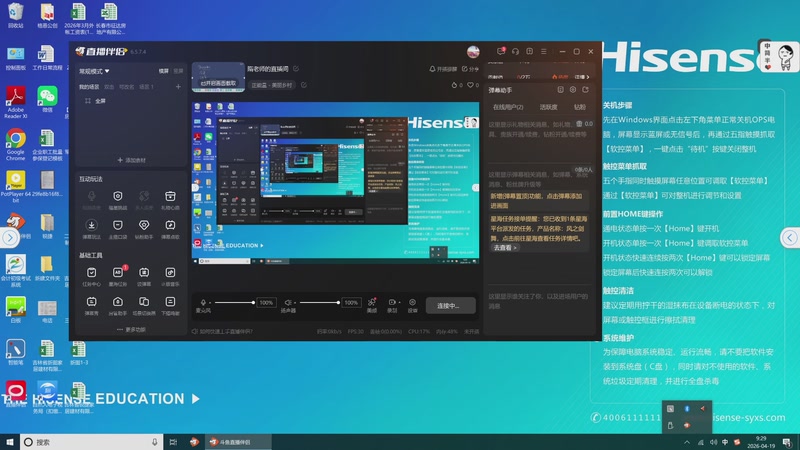
Task: Collapse the preview with the left-edge arrow
Action: [x=195, y=187]
